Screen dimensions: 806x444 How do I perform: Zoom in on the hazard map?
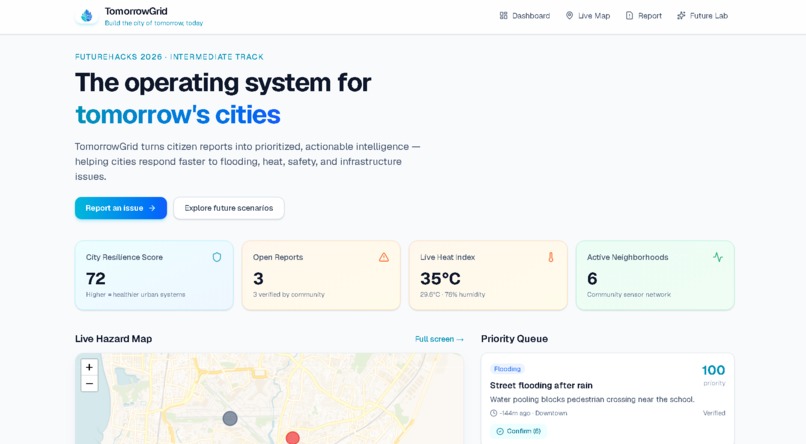click(89, 367)
